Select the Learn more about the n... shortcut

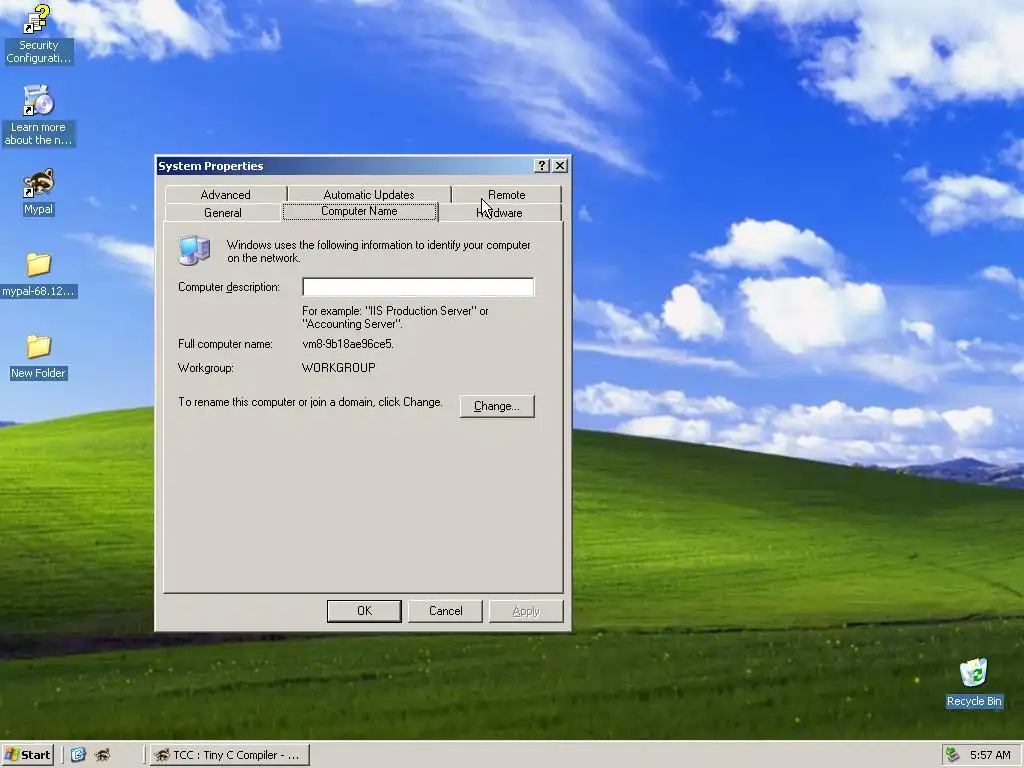38,116
